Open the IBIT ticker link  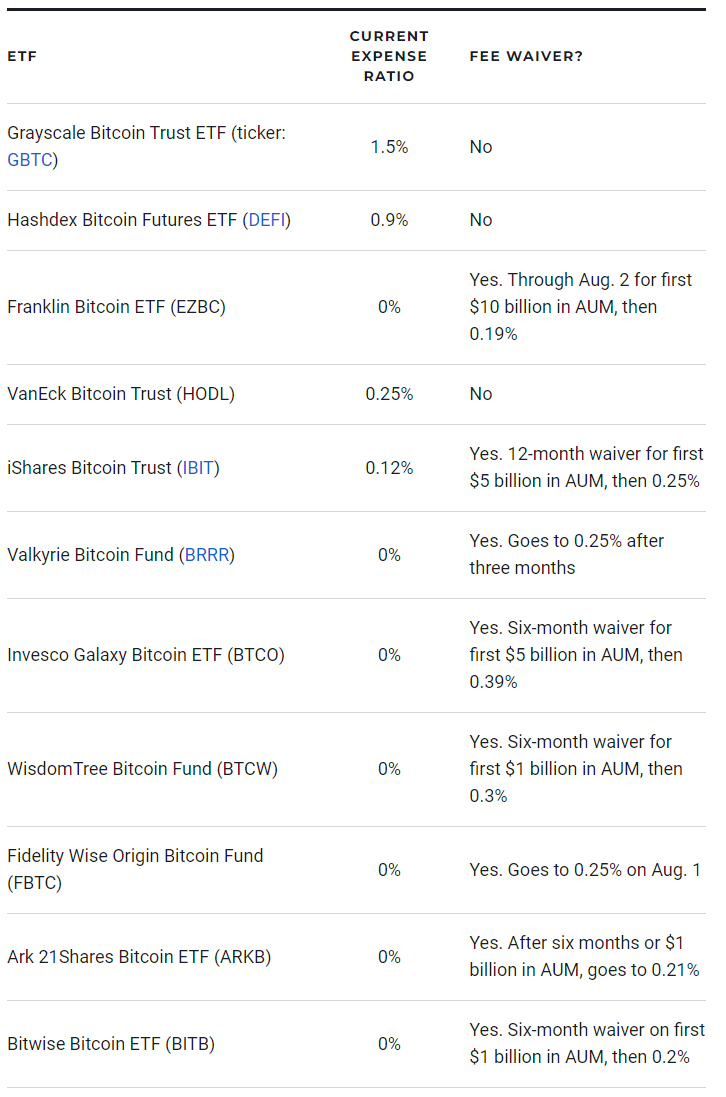pyautogui.click(x=199, y=468)
